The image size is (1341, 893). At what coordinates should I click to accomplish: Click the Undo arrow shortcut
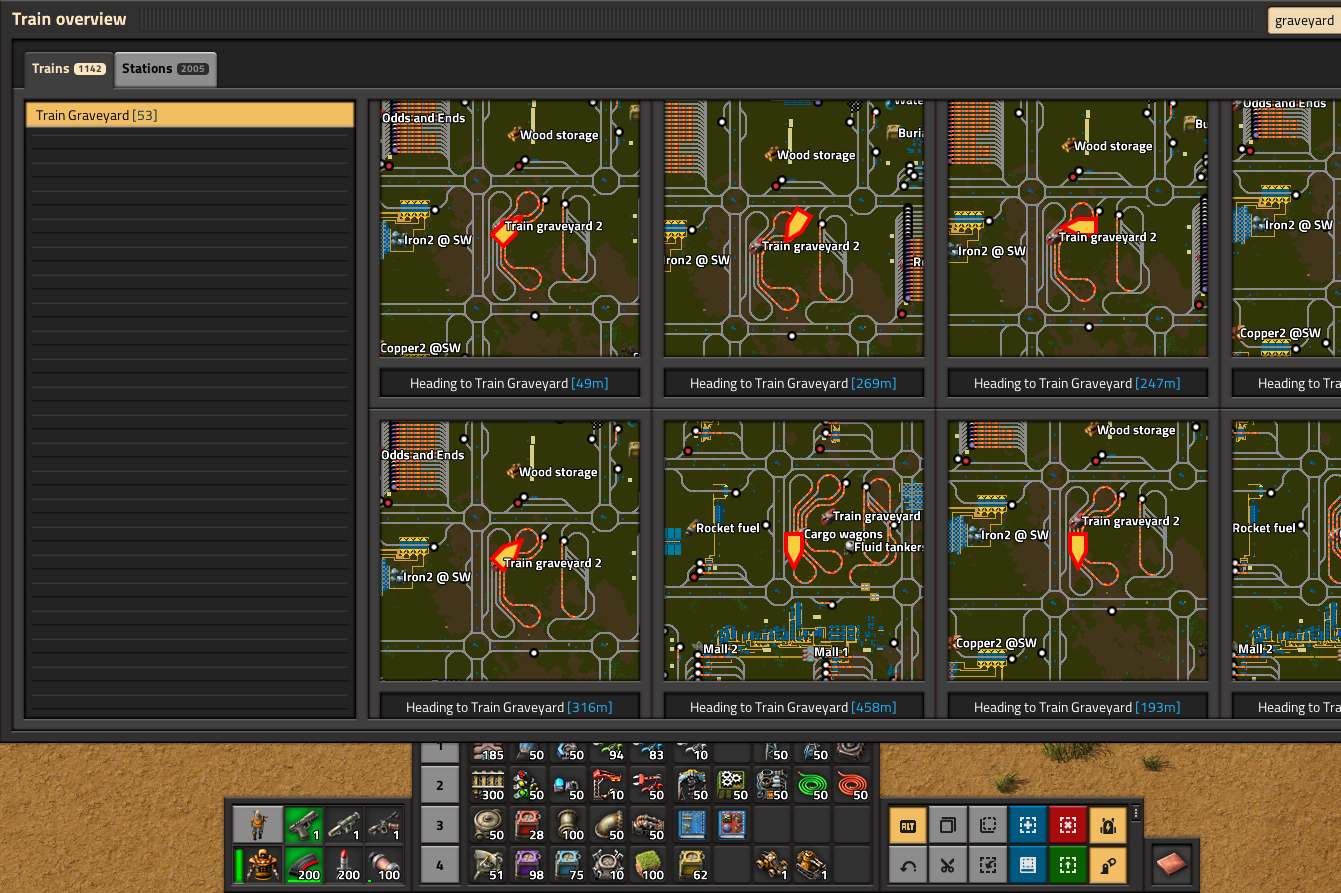point(908,865)
